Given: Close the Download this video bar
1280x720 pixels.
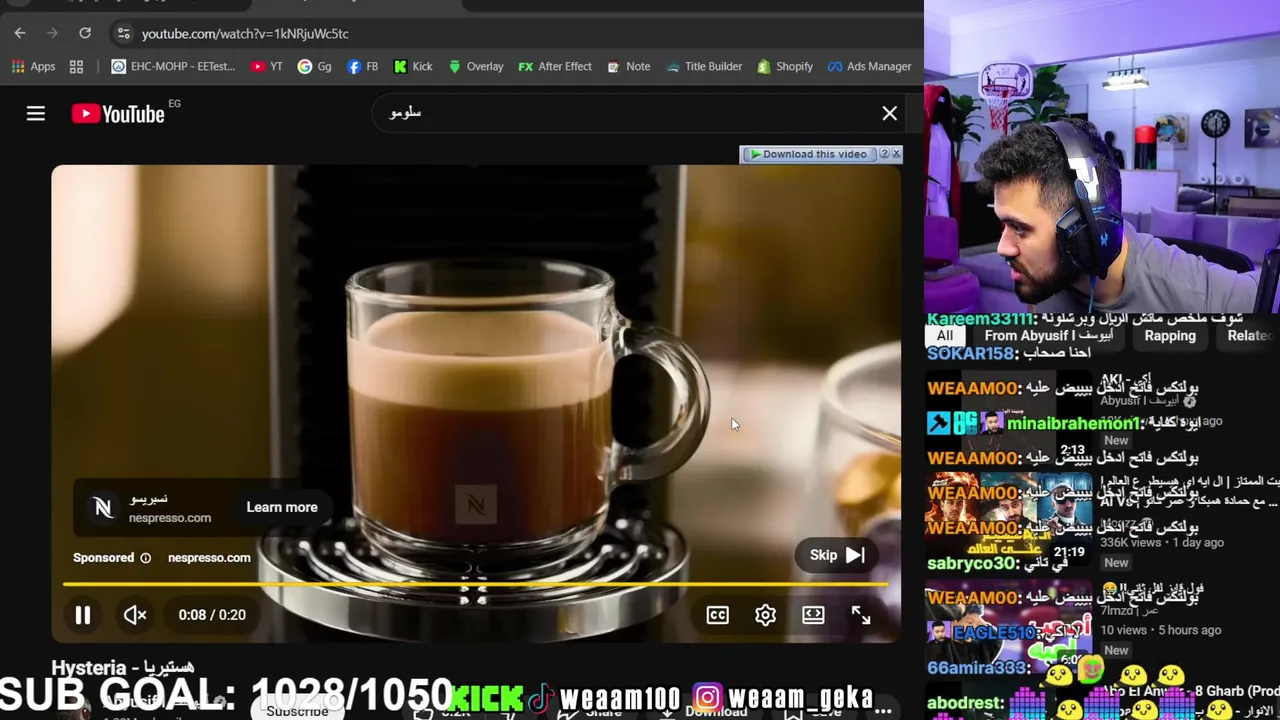Looking at the screenshot, I should click(x=896, y=154).
